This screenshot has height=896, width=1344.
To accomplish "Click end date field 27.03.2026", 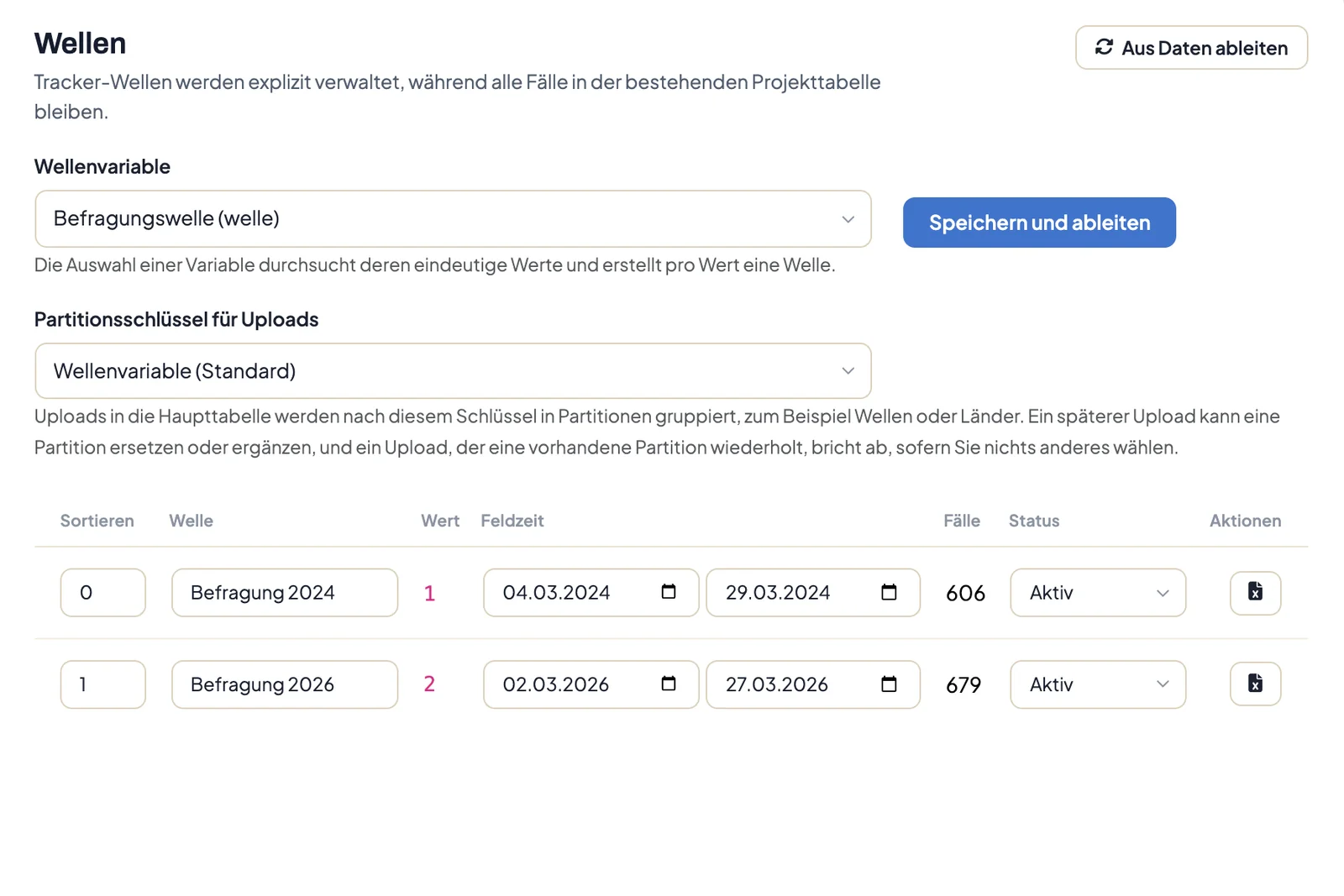I will click(x=813, y=684).
